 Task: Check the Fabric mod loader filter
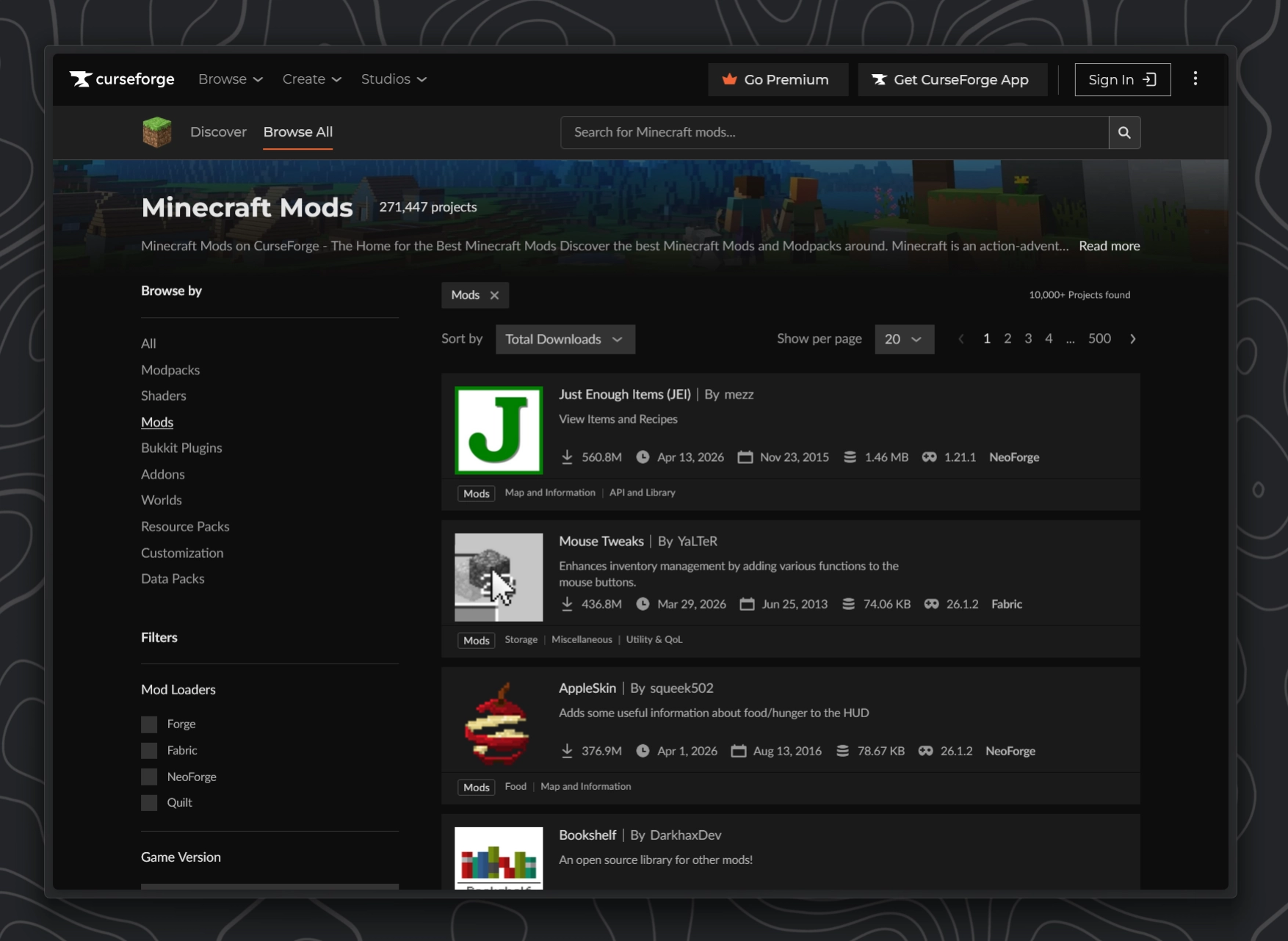[x=149, y=751]
